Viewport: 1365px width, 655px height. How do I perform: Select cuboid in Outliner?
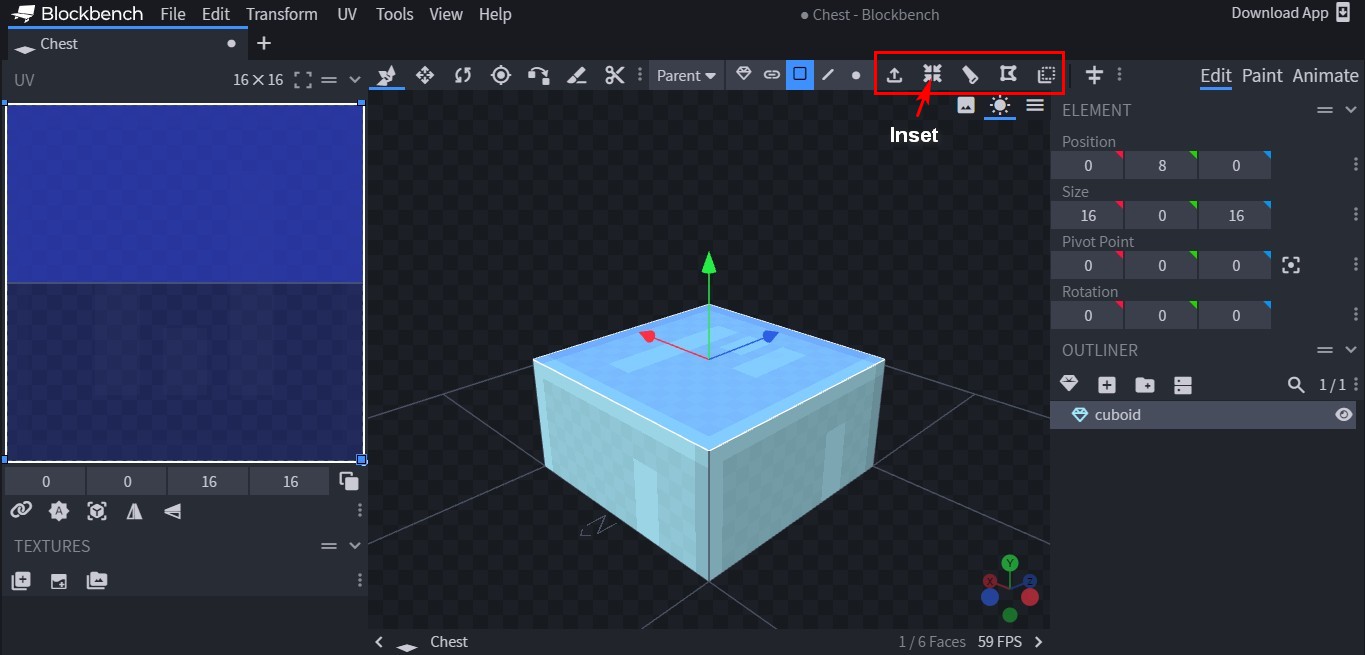[x=1203, y=414]
